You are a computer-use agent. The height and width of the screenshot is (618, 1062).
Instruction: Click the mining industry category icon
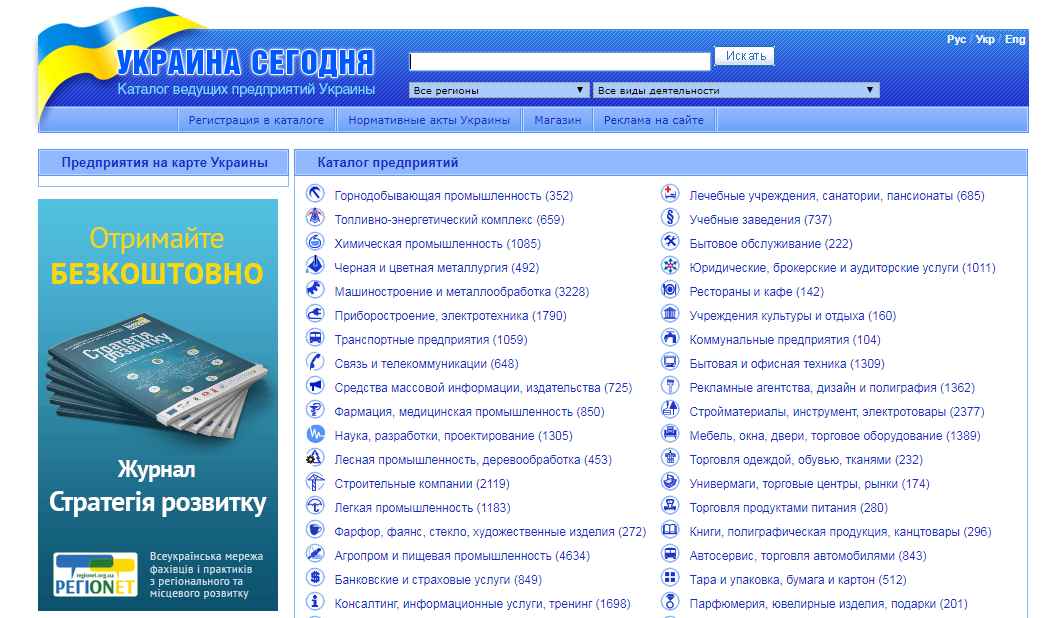[x=315, y=194]
